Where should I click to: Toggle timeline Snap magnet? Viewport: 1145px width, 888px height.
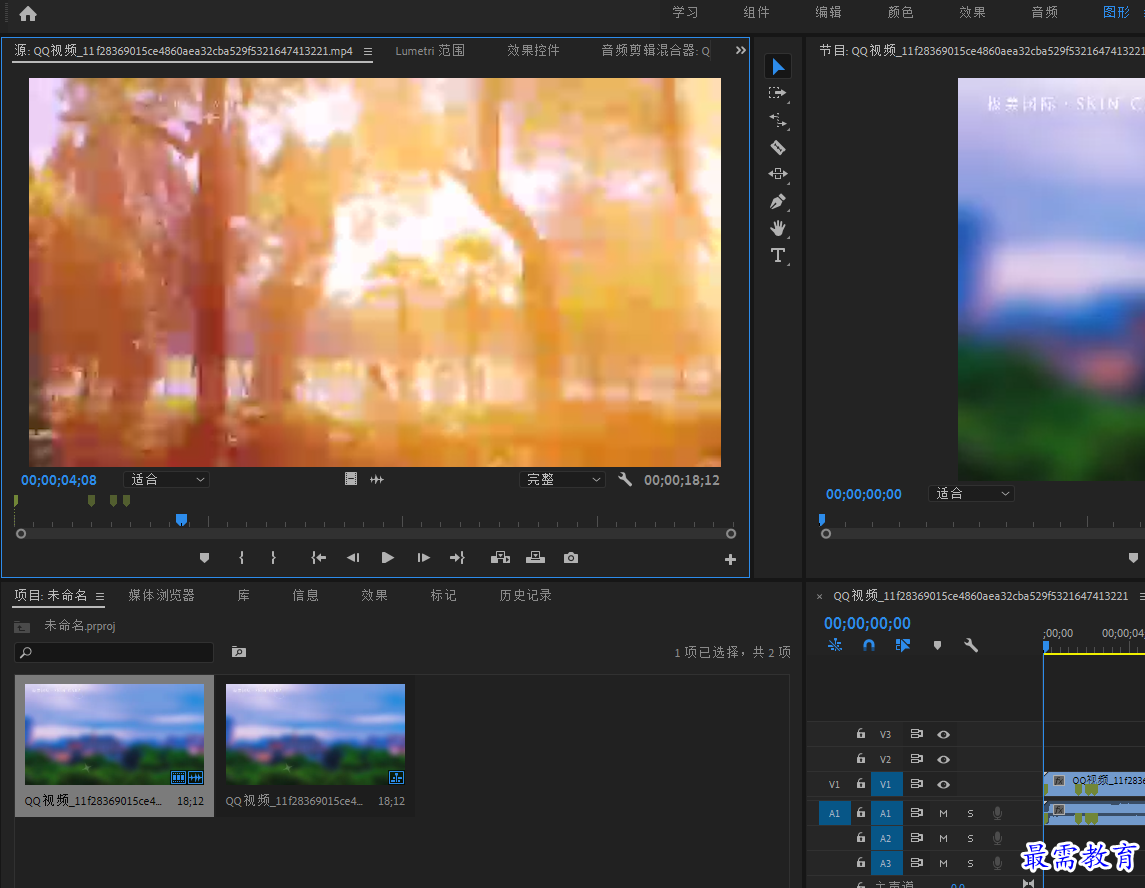pos(869,646)
